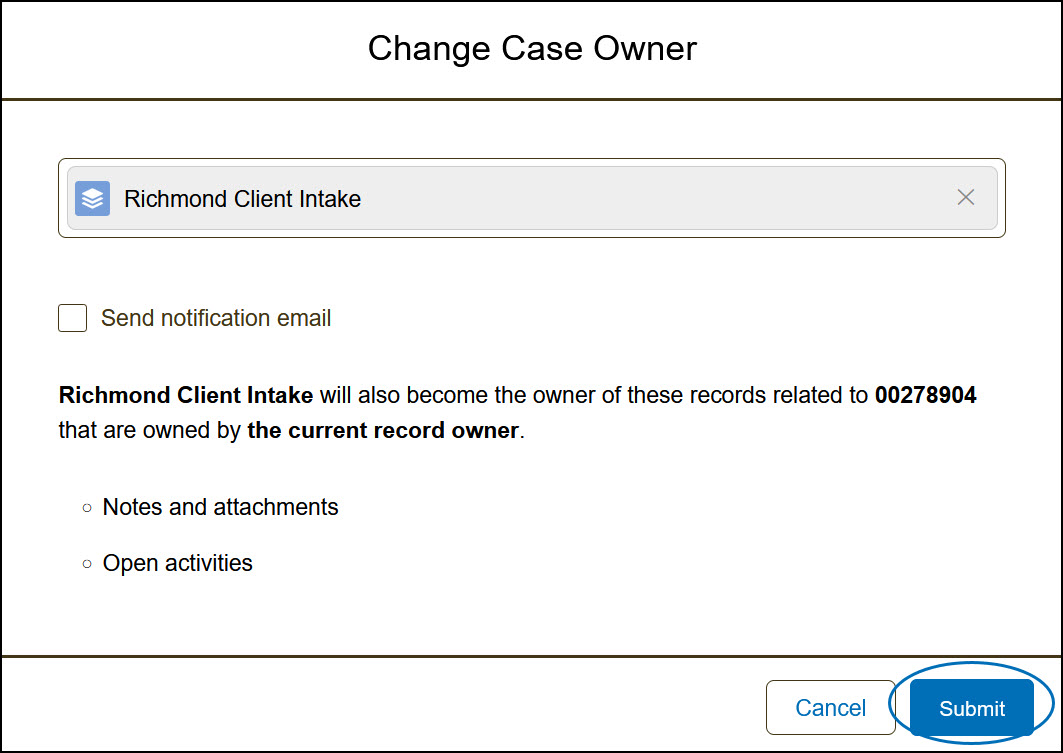Click the Change Case Owner heading
The image size is (1063, 753).
(532, 49)
